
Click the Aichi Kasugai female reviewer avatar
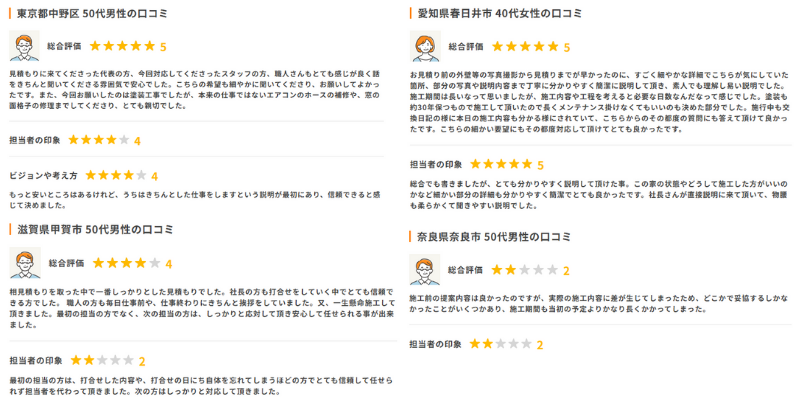(426, 47)
